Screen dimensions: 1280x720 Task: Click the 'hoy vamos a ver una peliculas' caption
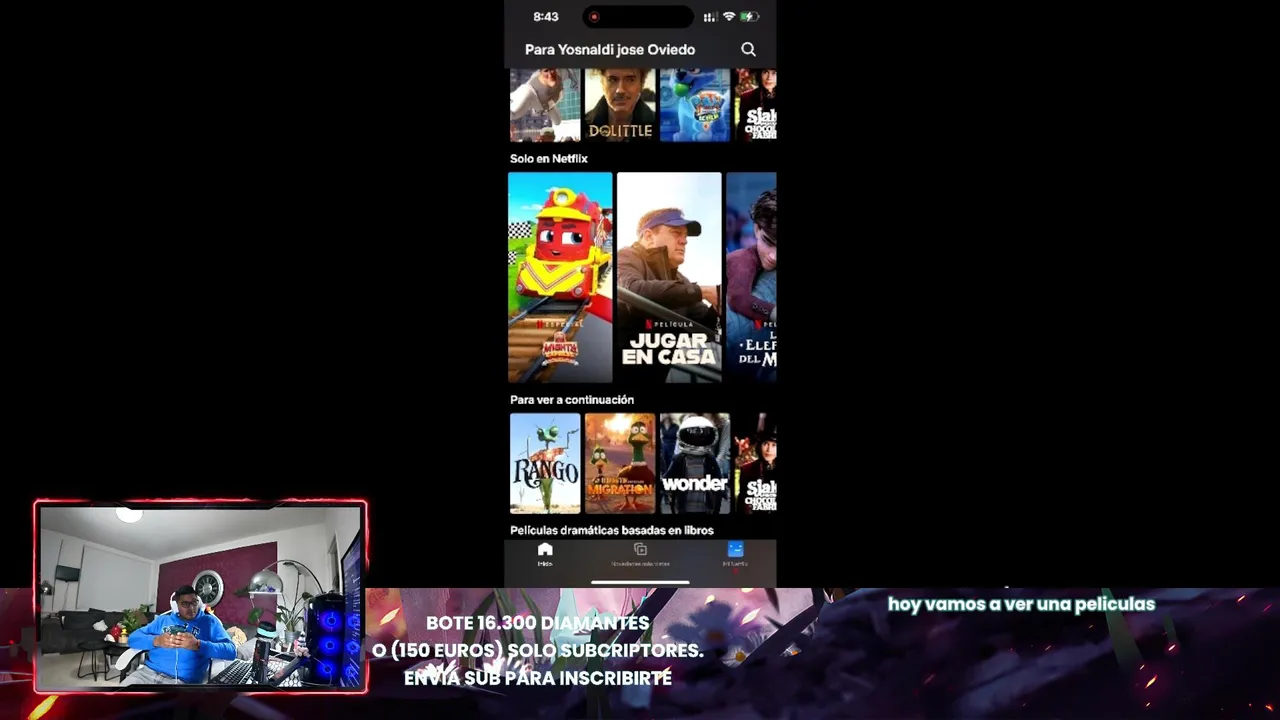click(x=1021, y=604)
